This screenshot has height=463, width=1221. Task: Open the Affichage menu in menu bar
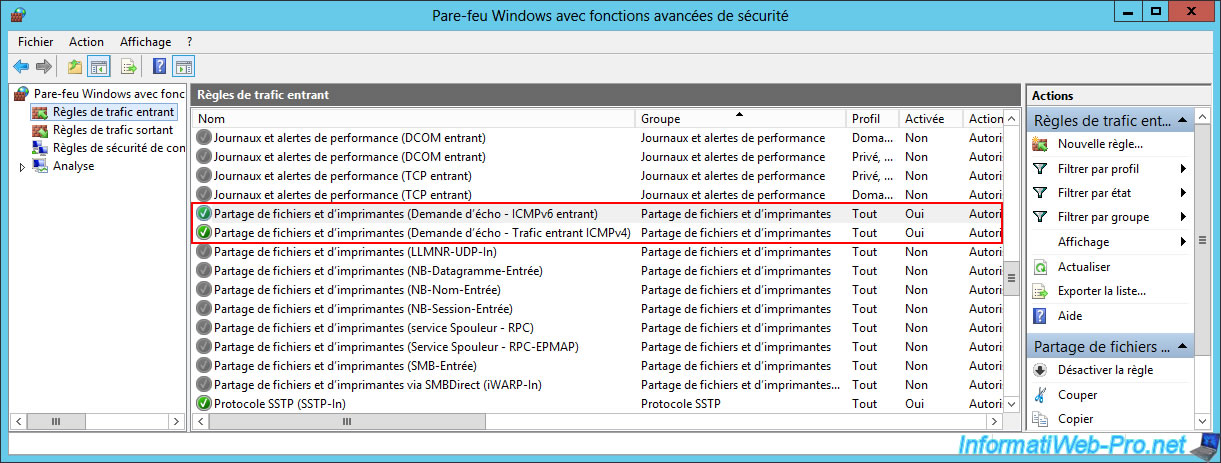click(145, 42)
